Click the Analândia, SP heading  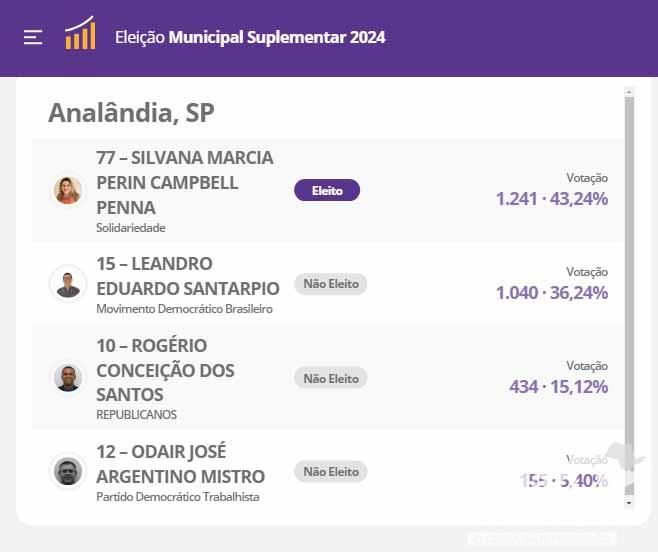pos(131,113)
